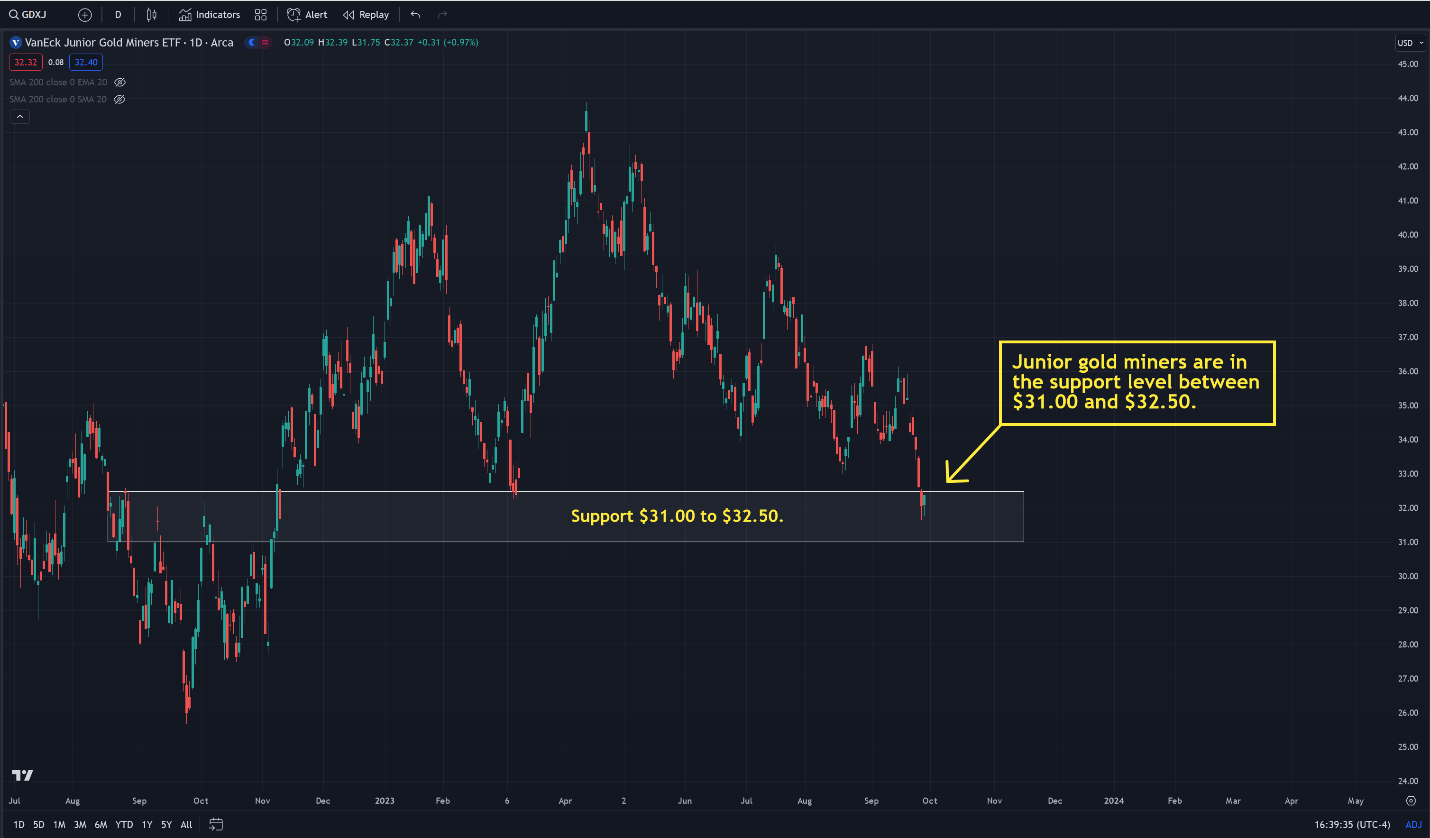1430x838 pixels.
Task: Select the 1Y time range
Action: click(x=147, y=825)
